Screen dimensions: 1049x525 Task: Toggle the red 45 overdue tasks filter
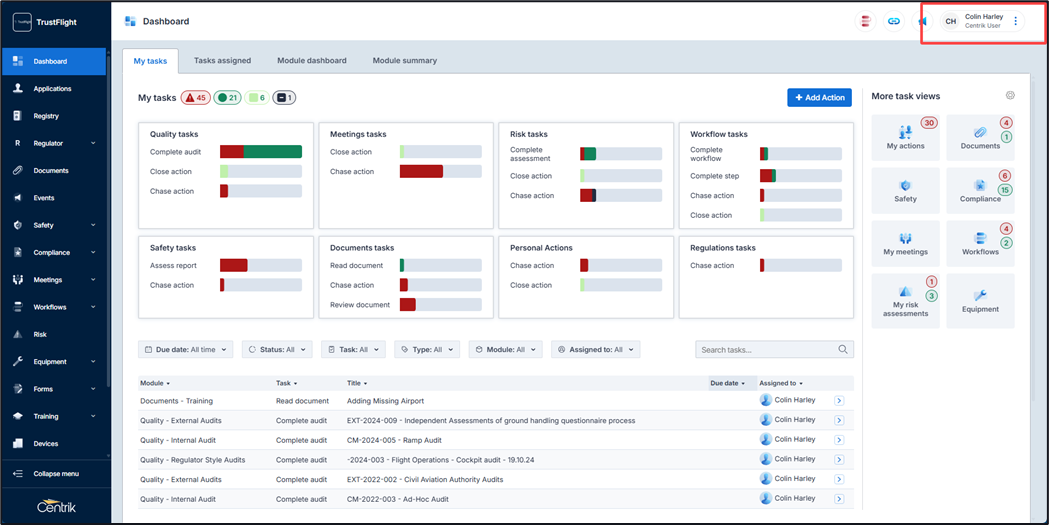pyautogui.click(x=195, y=98)
